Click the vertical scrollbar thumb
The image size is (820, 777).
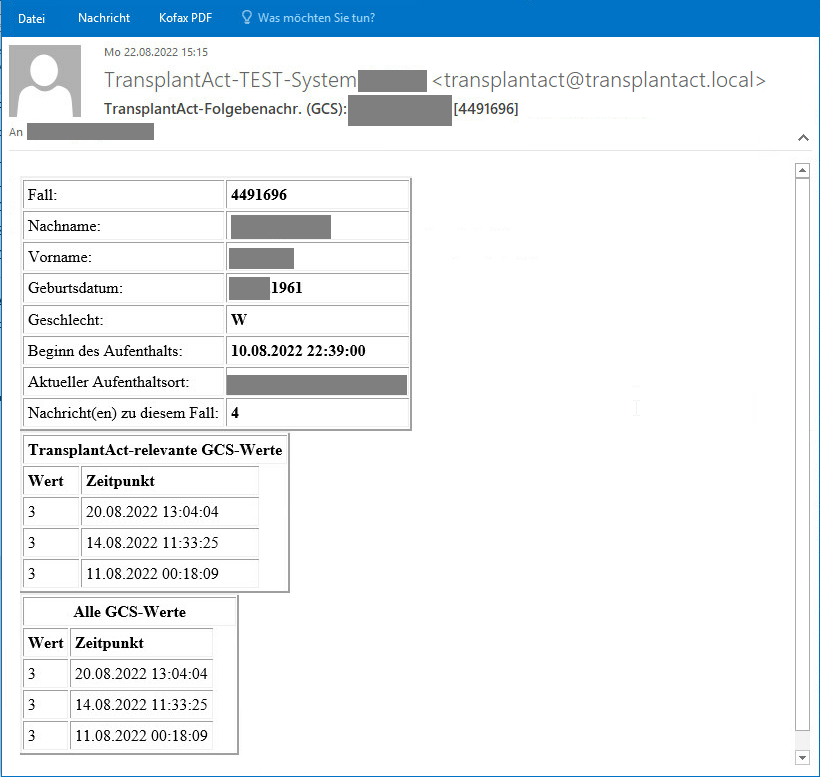[x=801, y=450]
